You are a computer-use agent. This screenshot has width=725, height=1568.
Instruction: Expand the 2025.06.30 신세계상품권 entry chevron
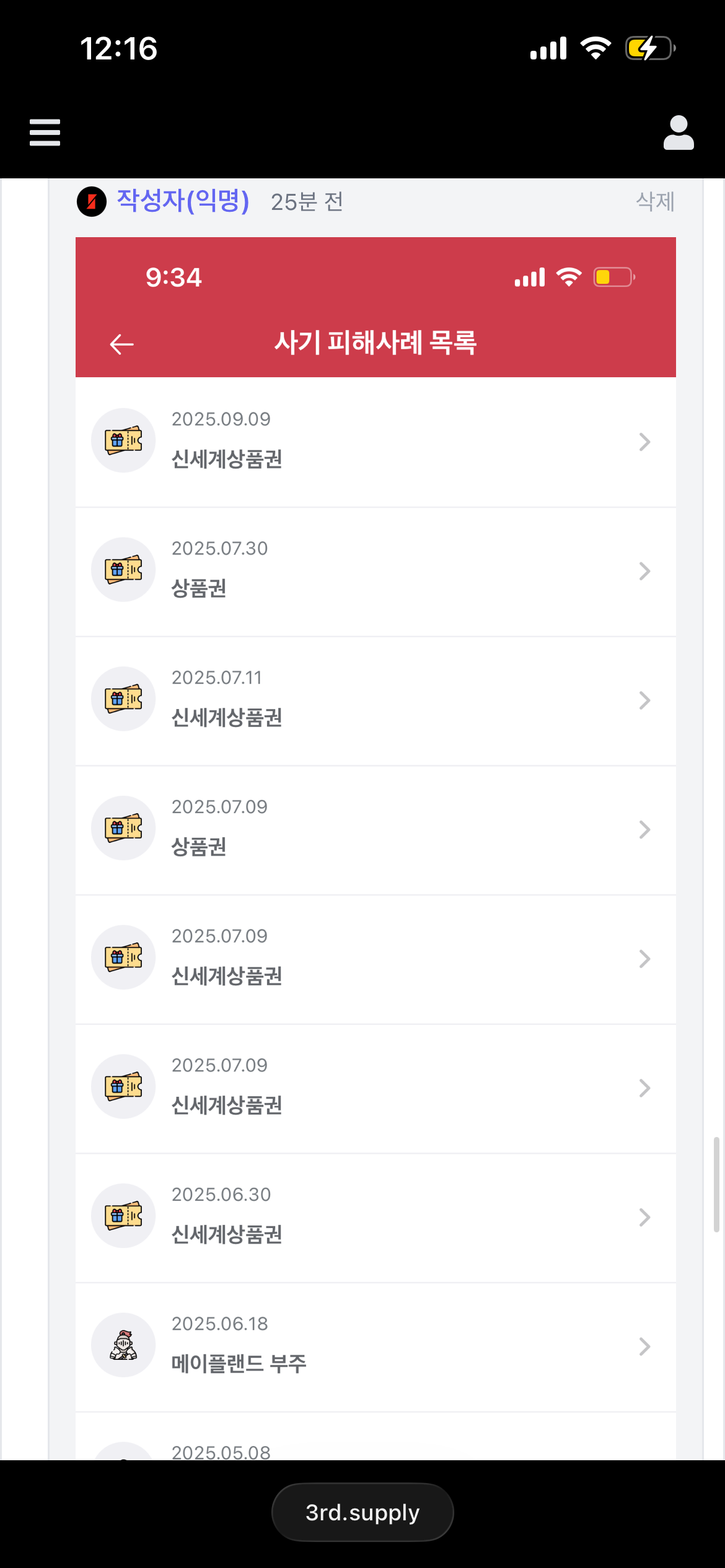coord(644,1217)
